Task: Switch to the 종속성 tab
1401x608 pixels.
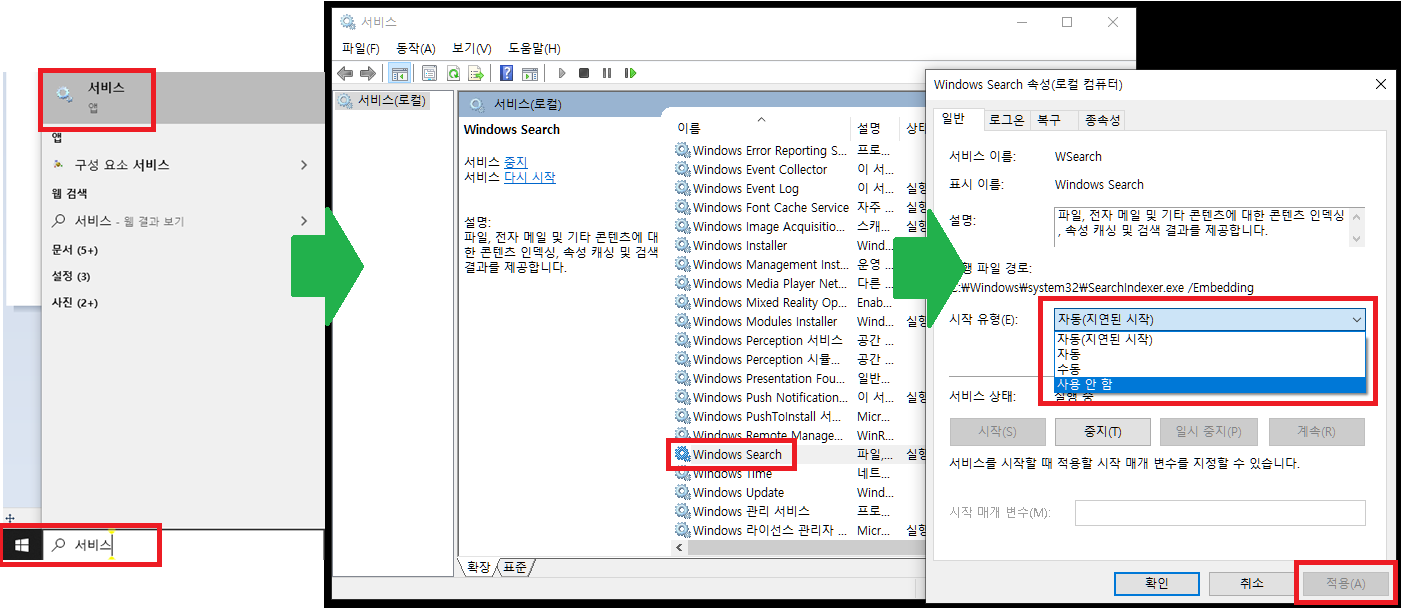Action: [1102, 120]
